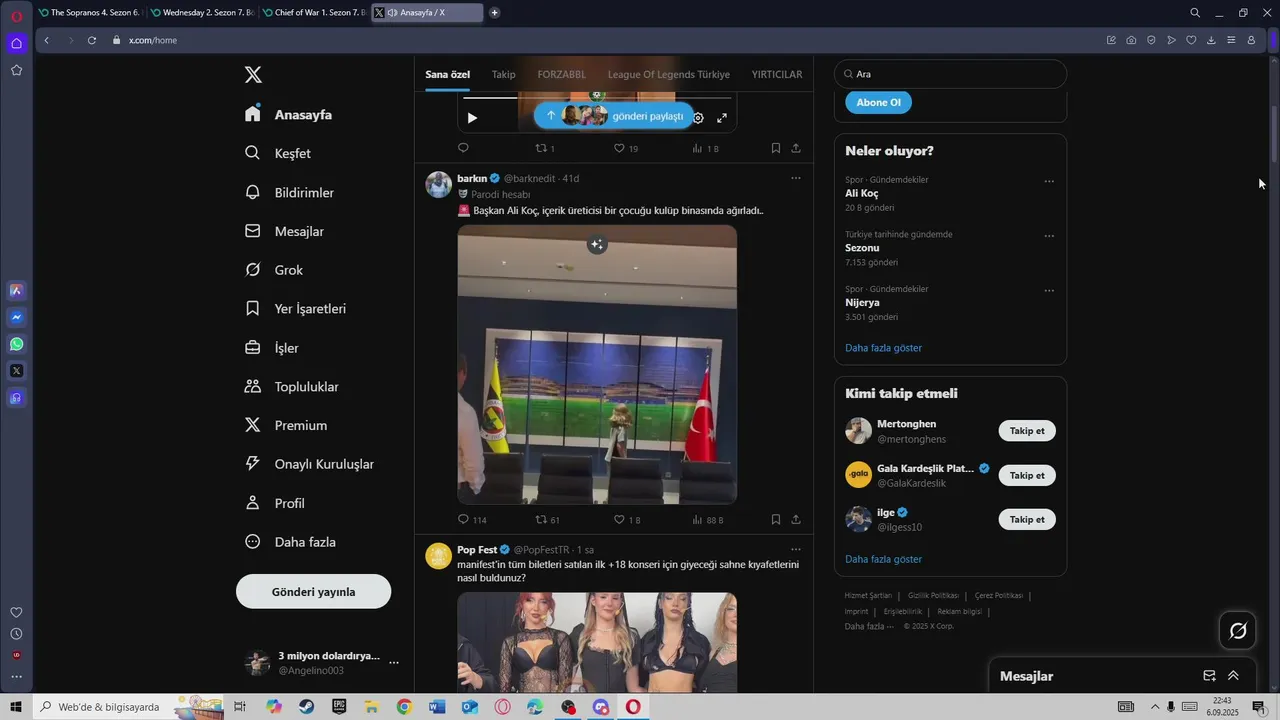Open Gizlilik Politikası footer link
Viewport: 1280px width, 720px height.
(933, 596)
